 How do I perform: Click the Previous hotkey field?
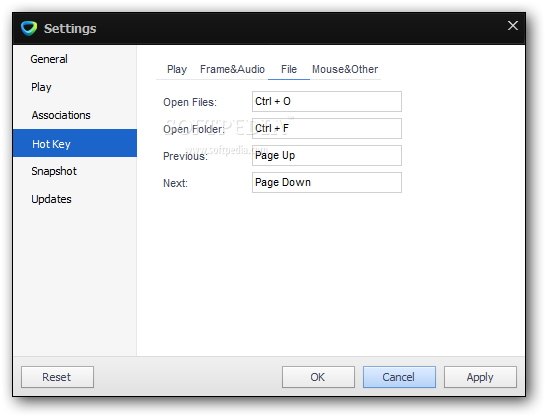327,155
